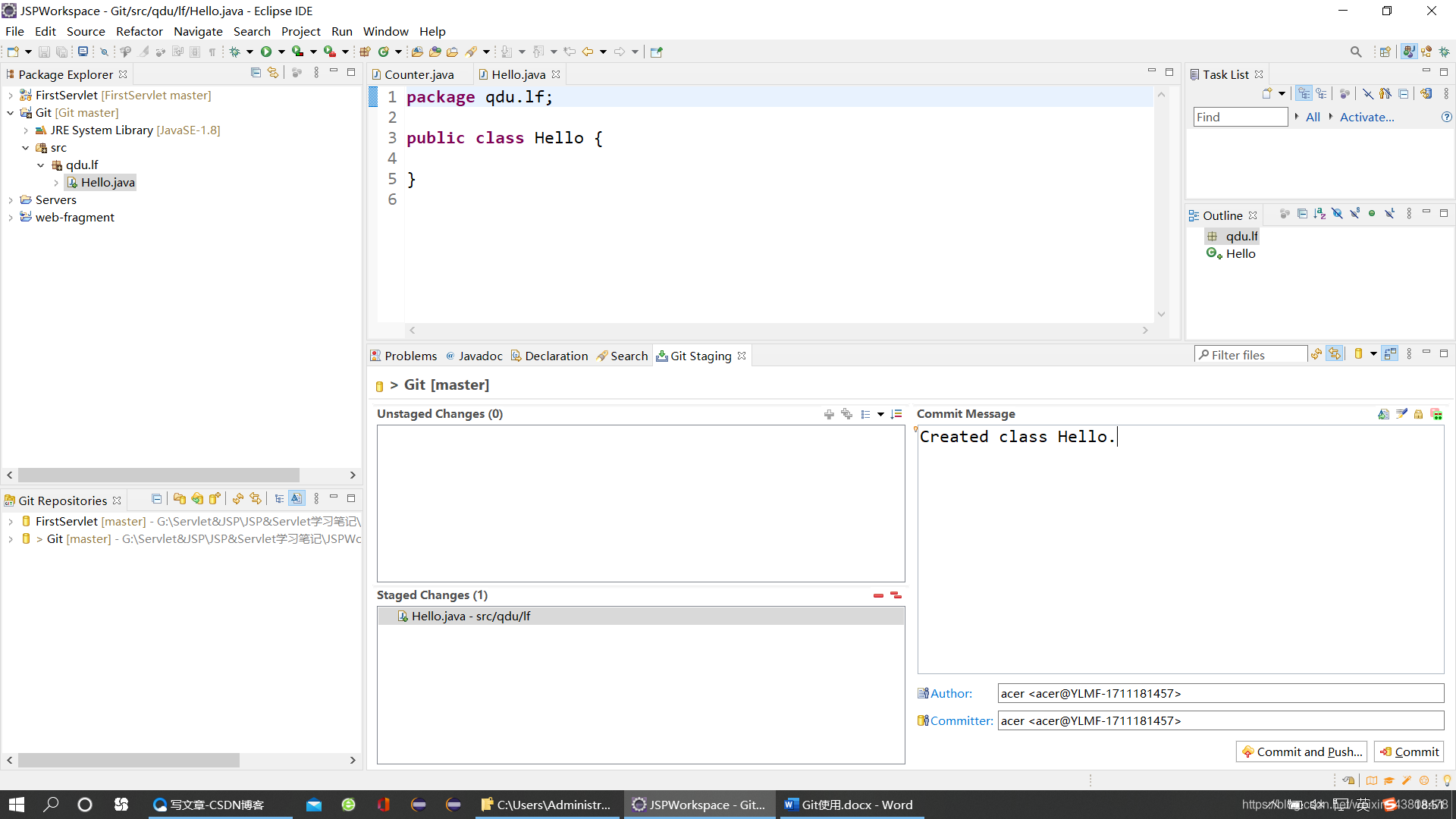This screenshot has width=1456, height=819.
Task: Click the Commit and Push button
Action: point(1302,752)
